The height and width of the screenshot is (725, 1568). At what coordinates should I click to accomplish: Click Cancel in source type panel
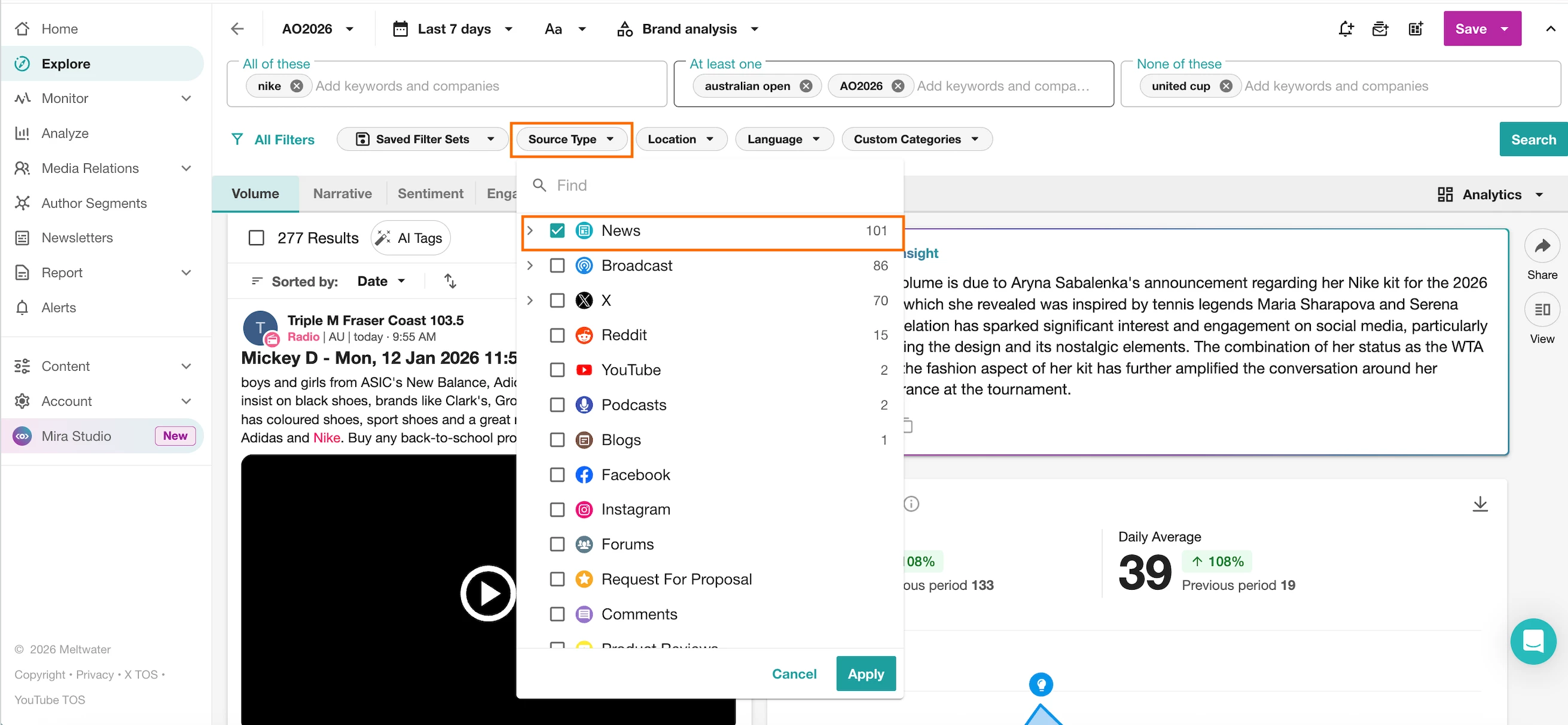click(794, 674)
